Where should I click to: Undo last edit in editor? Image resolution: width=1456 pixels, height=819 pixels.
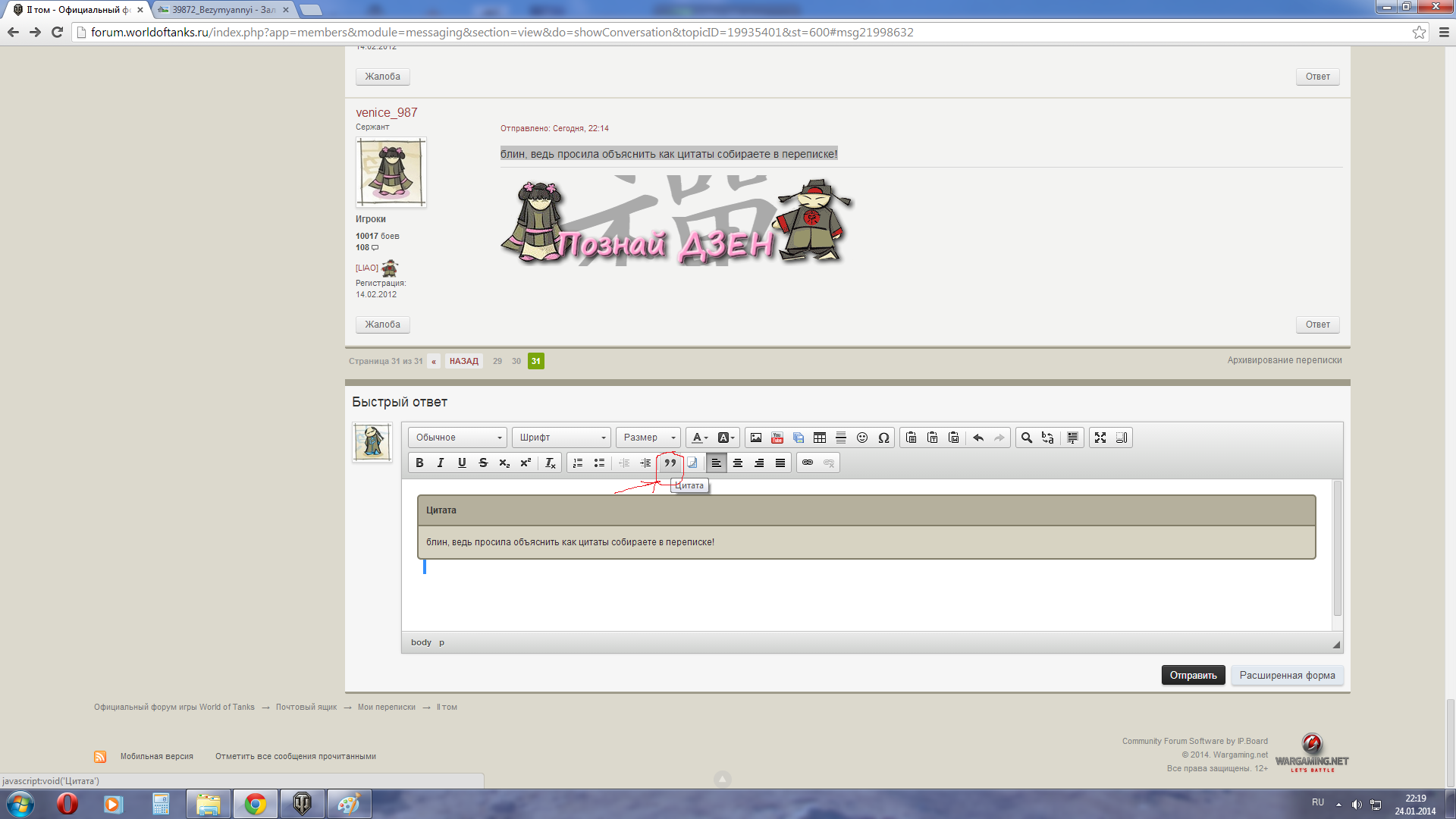(x=978, y=438)
